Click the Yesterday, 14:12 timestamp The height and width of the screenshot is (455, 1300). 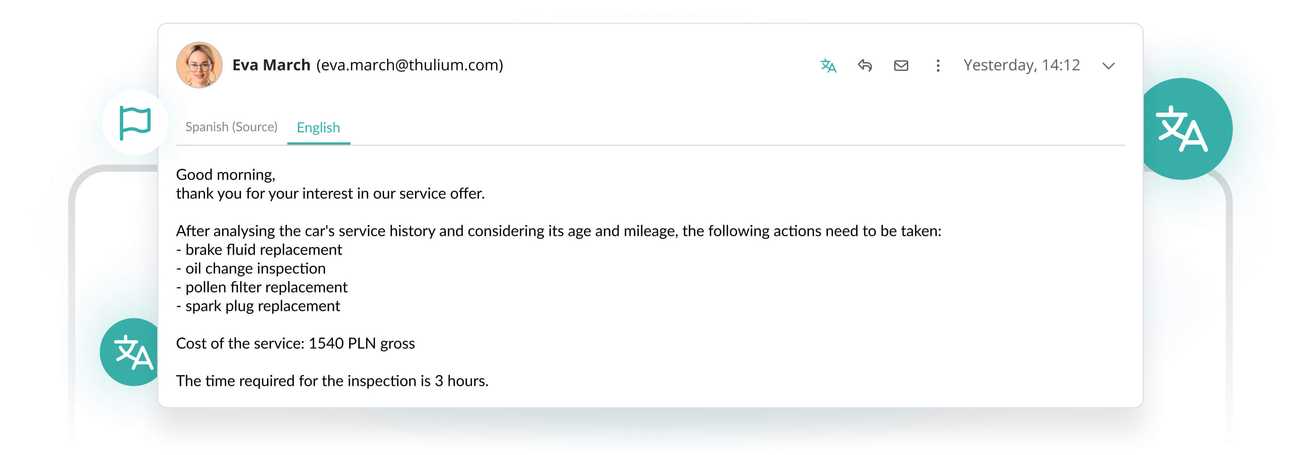1021,65
